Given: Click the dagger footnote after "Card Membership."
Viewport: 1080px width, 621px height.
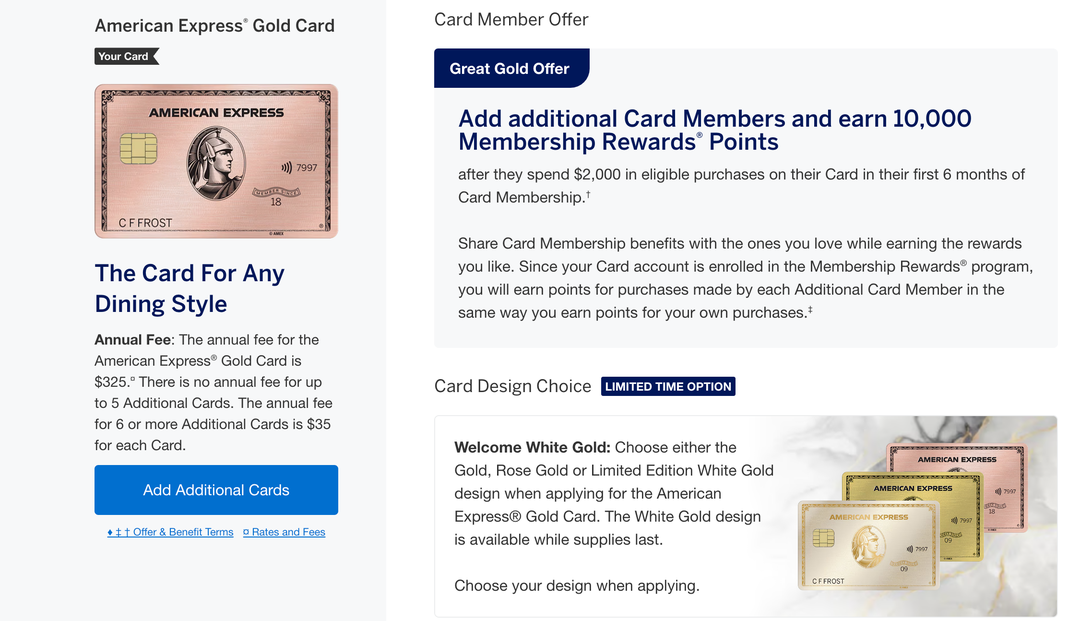Looking at the screenshot, I should (x=588, y=194).
